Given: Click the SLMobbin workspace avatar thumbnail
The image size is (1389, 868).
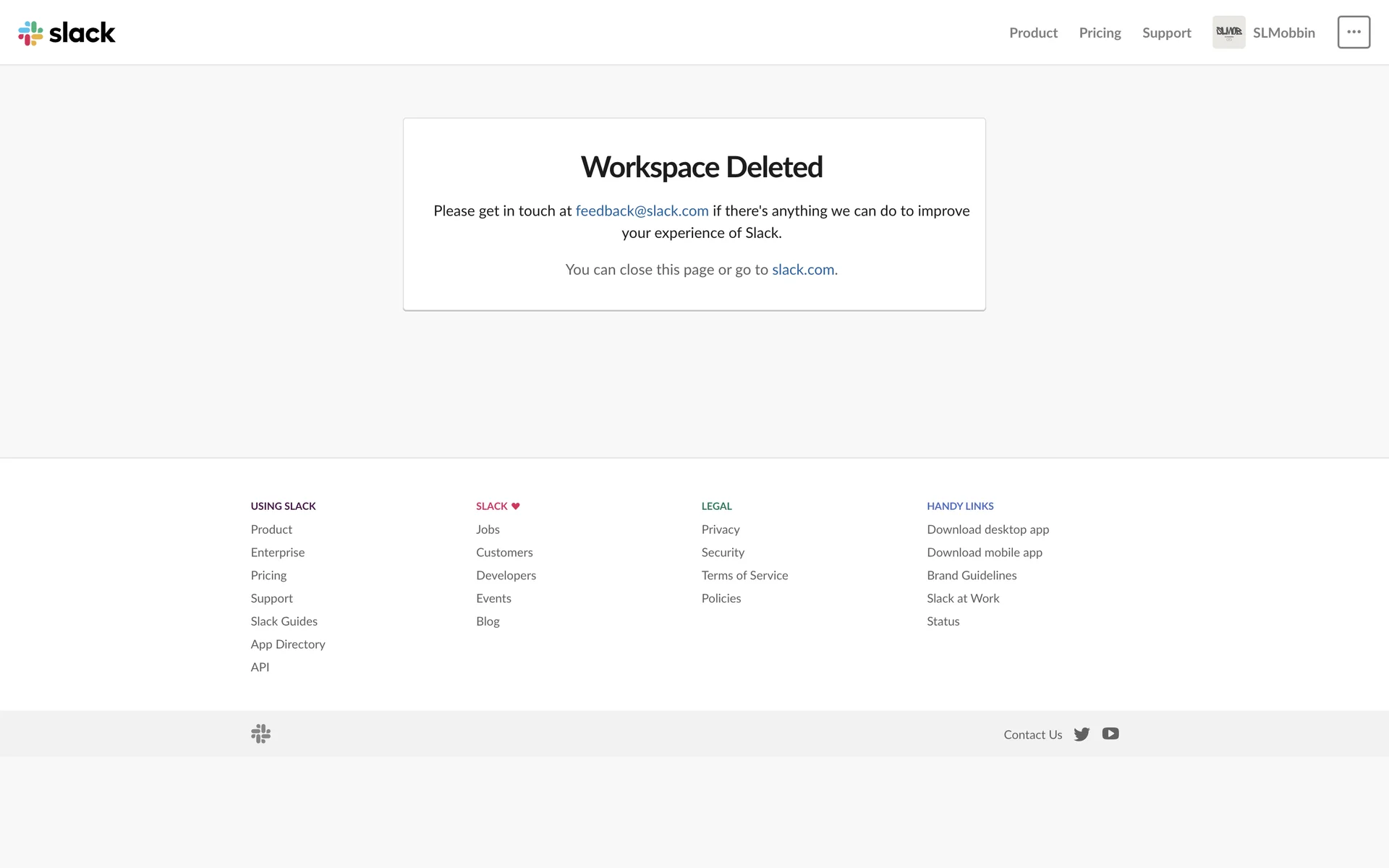Looking at the screenshot, I should click(x=1228, y=33).
